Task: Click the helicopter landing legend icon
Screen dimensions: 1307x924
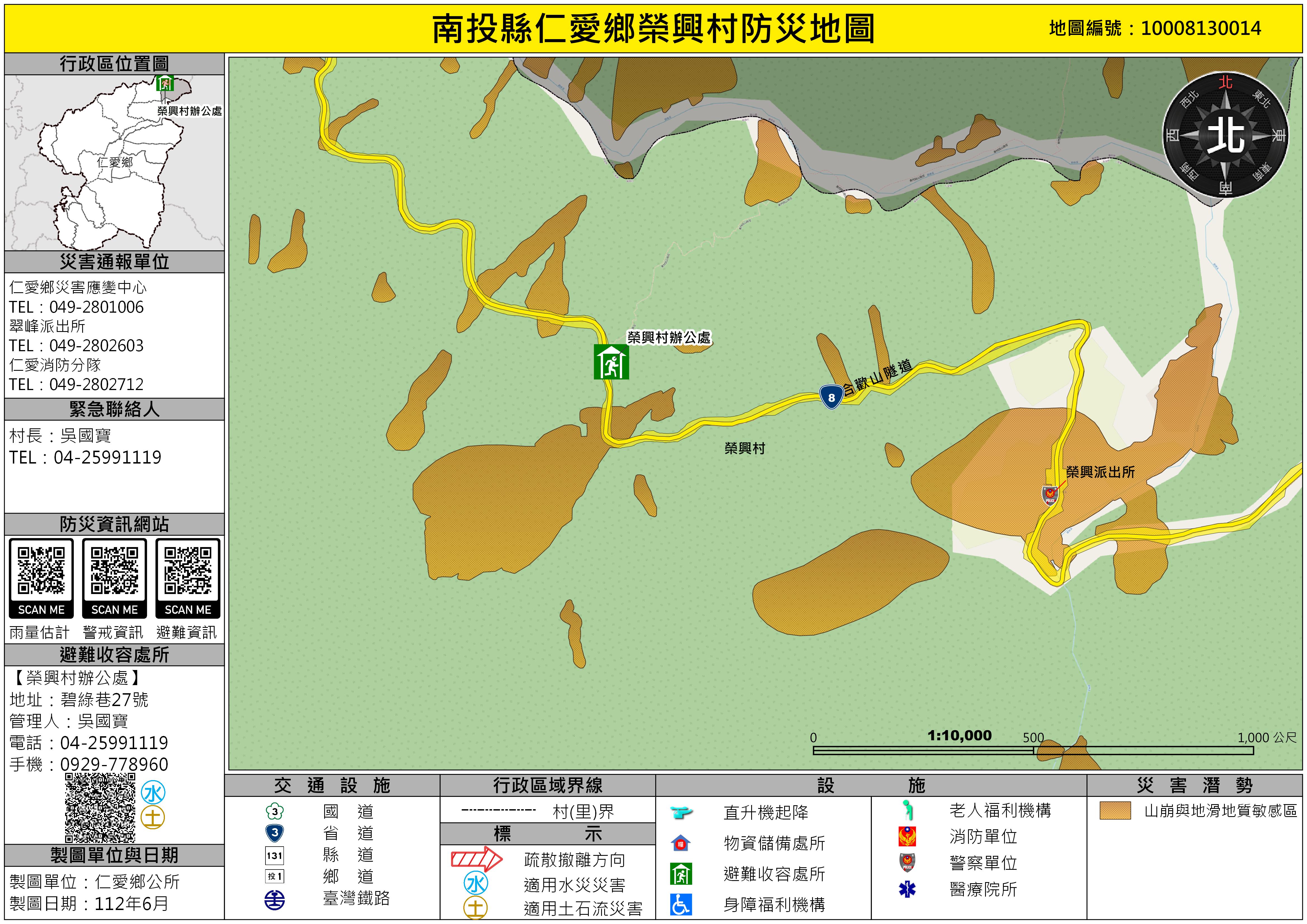Action: click(681, 812)
